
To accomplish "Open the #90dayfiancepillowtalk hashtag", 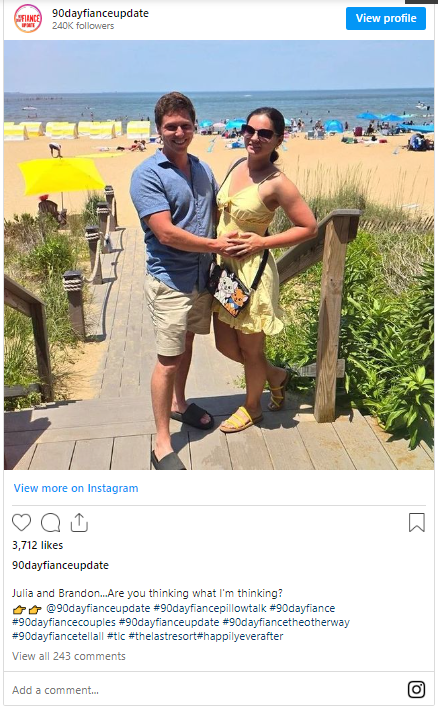I will 210,608.
